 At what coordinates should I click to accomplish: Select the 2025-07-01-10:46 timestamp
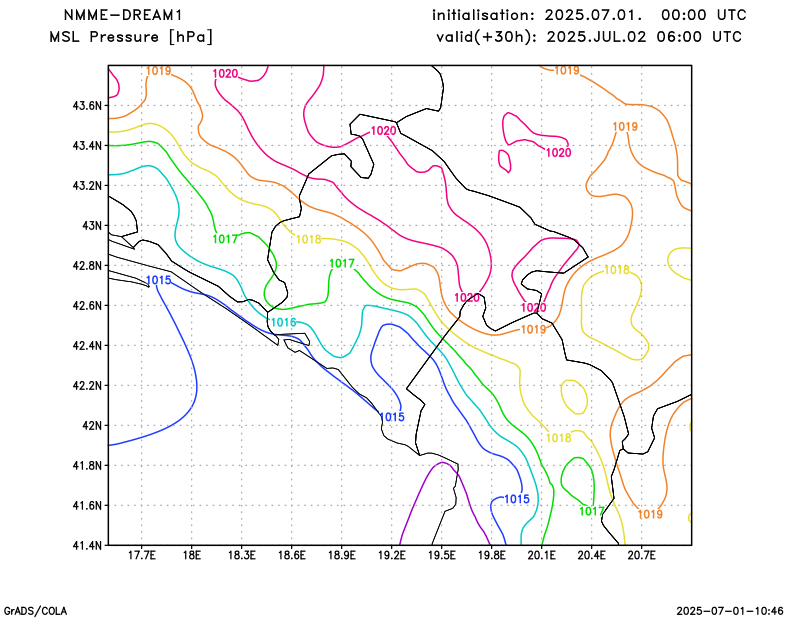click(x=730, y=611)
